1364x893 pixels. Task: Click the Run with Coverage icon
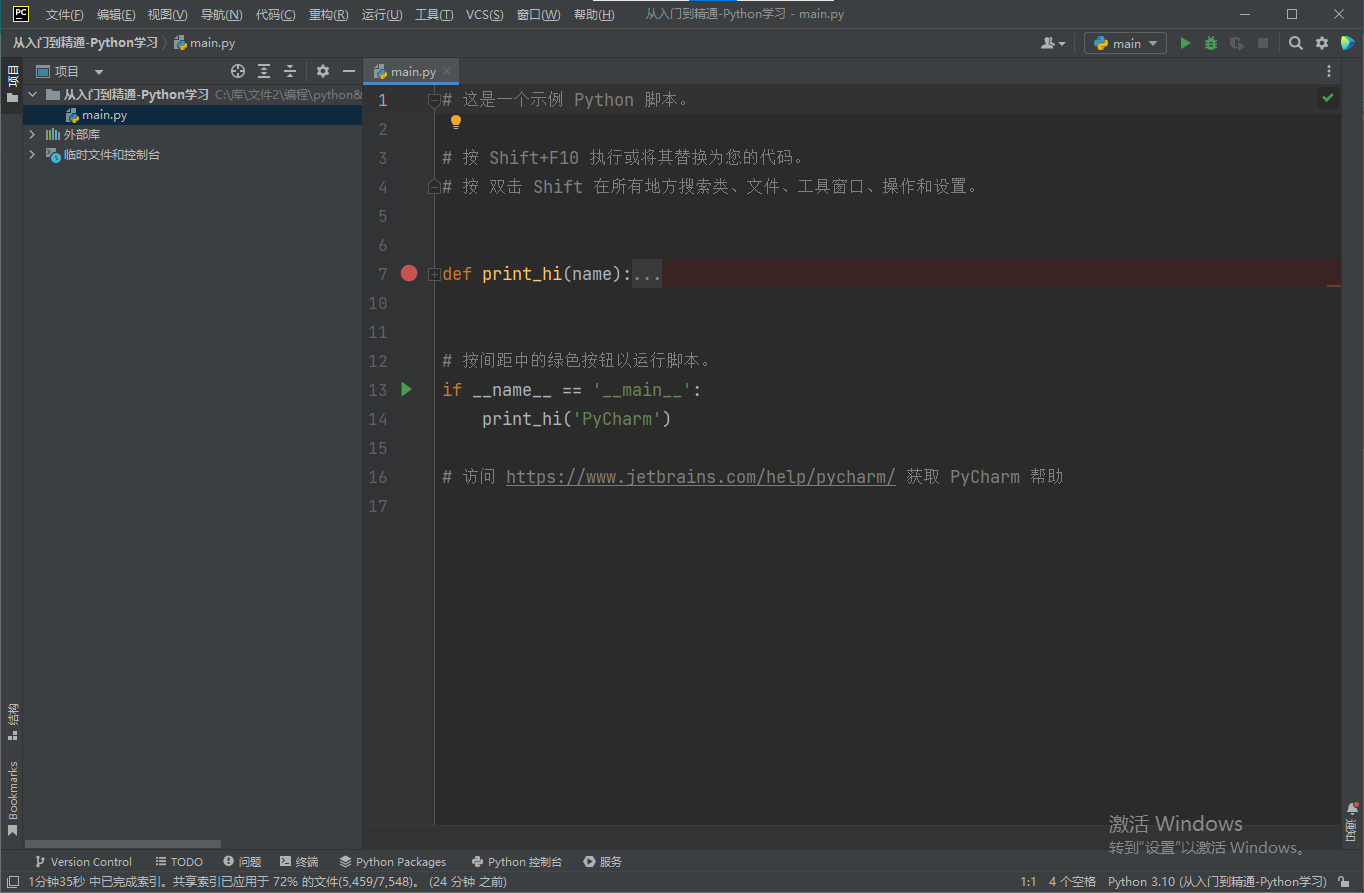[x=1237, y=43]
